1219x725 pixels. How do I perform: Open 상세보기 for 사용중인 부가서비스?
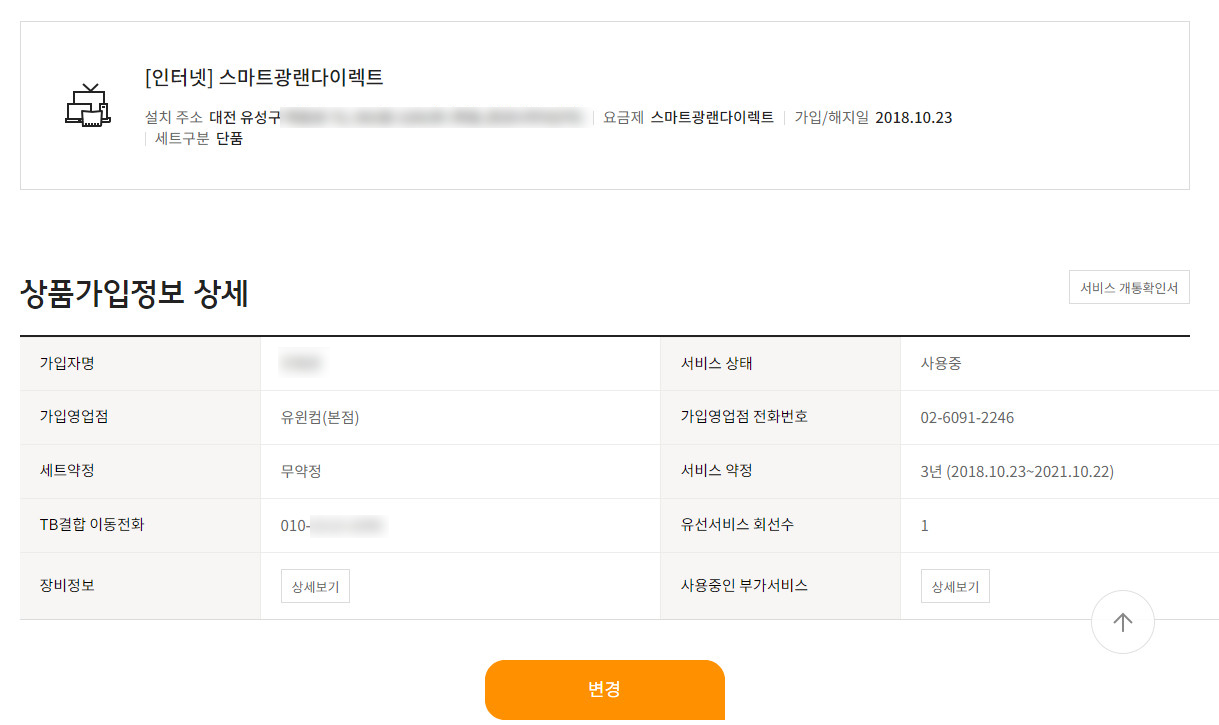(x=955, y=587)
